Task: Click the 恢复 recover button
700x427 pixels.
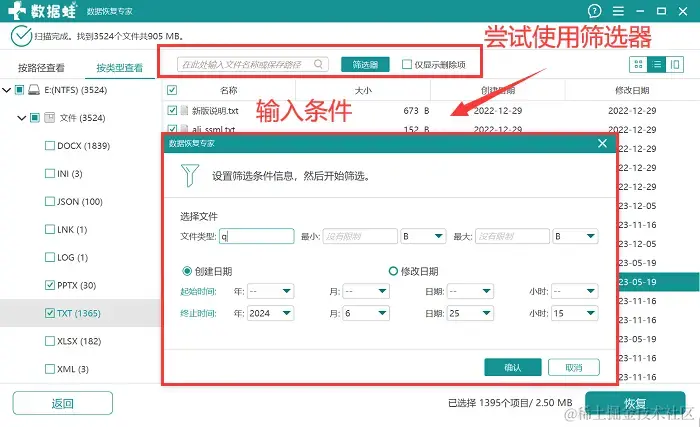Action: (635, 403)
